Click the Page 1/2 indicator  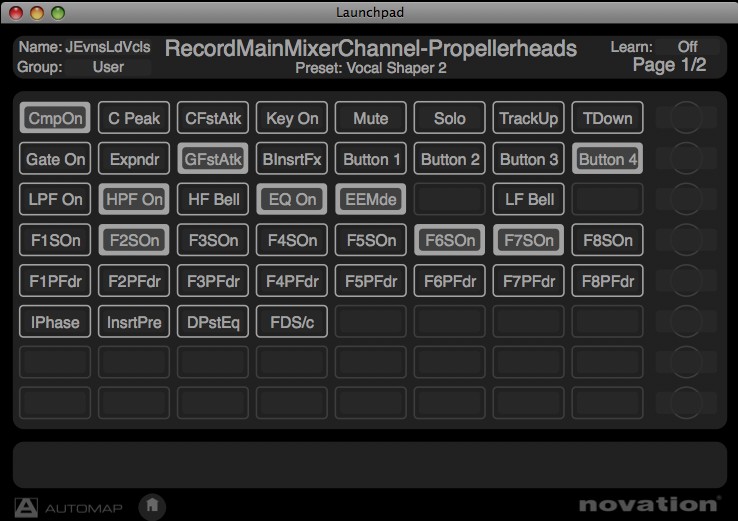[669, 64]
